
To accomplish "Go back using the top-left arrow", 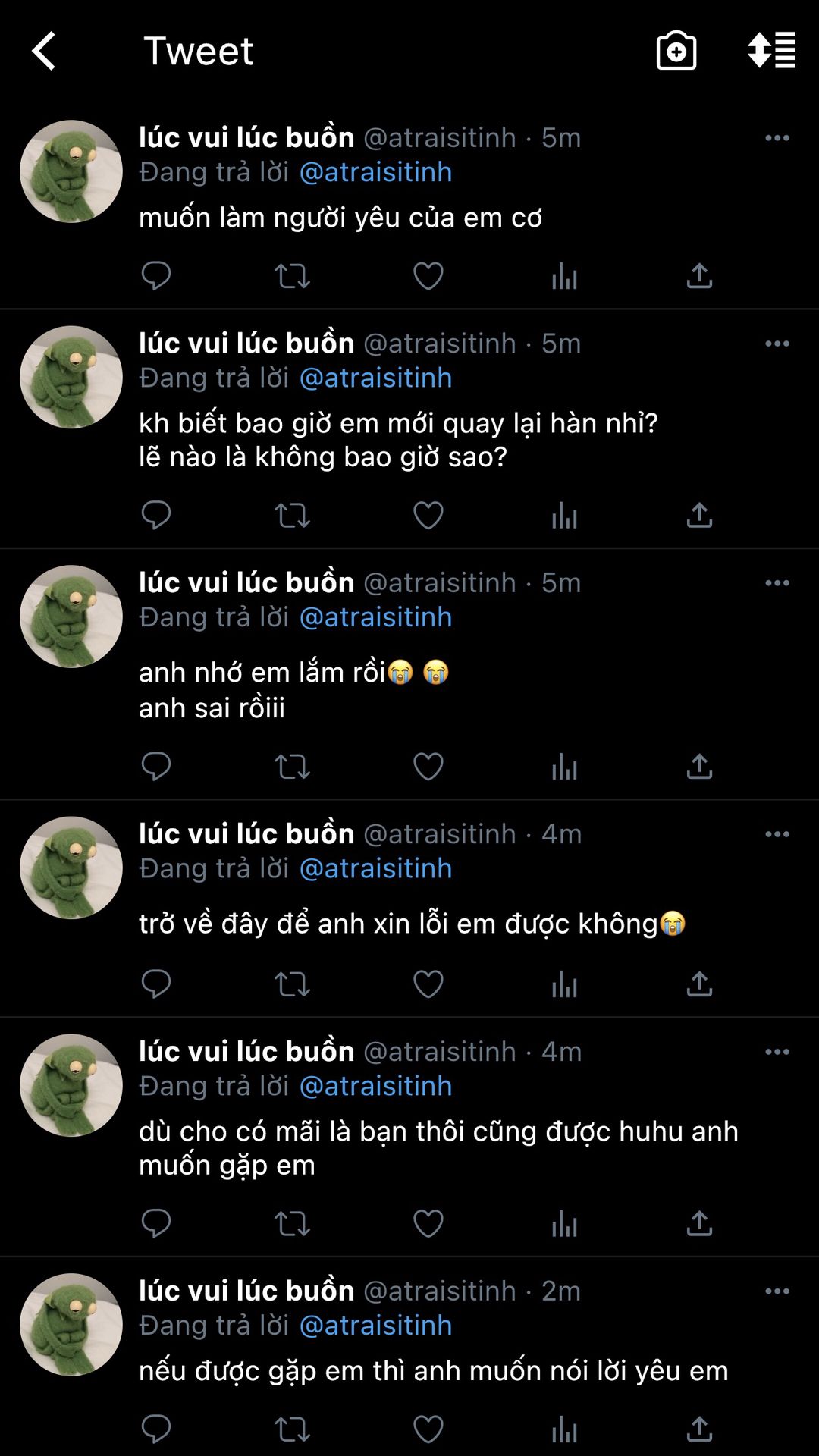I will [44, 51].
